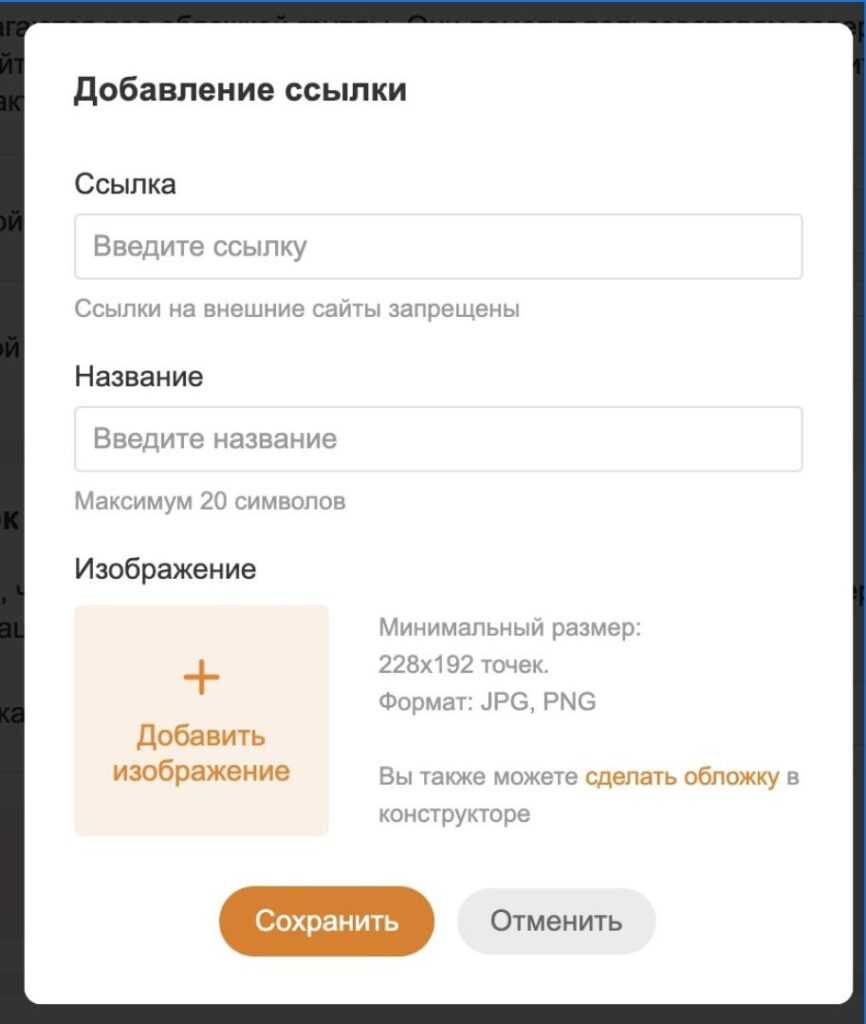
Task: Focus the "Введите название" name field
Action: [438, 439]
